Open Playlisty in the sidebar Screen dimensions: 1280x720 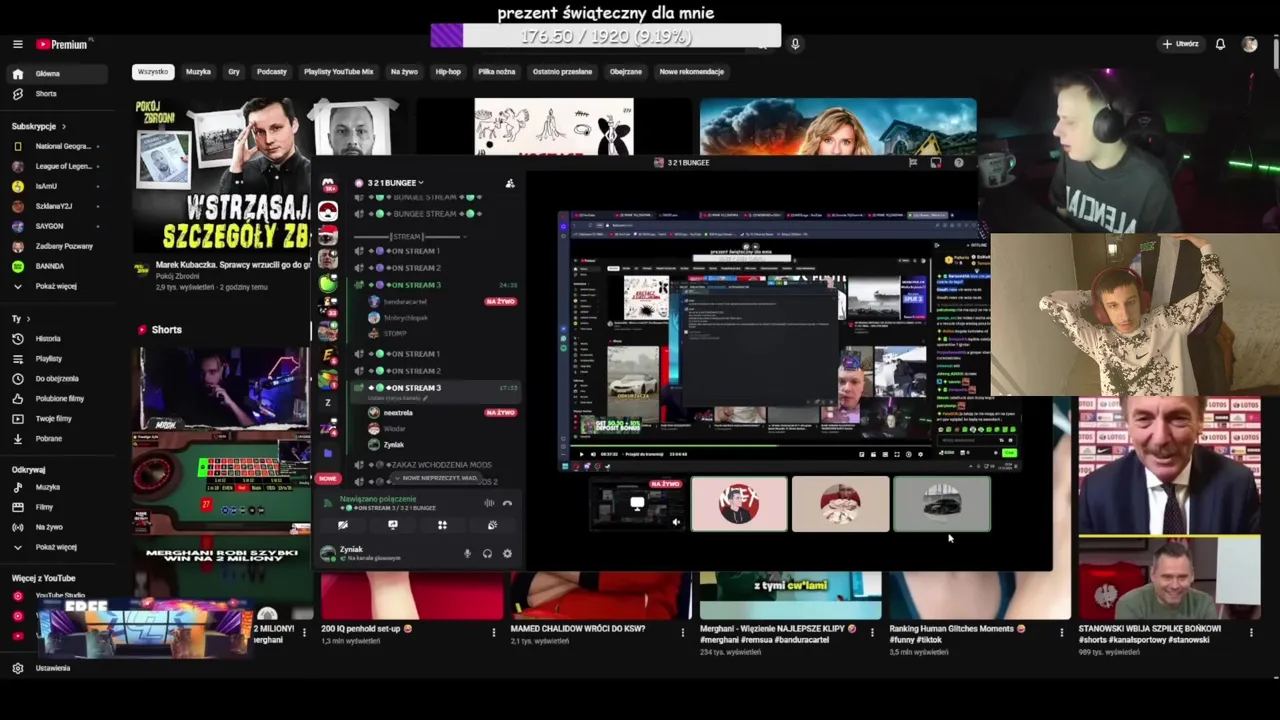click(x=55, y=359)
